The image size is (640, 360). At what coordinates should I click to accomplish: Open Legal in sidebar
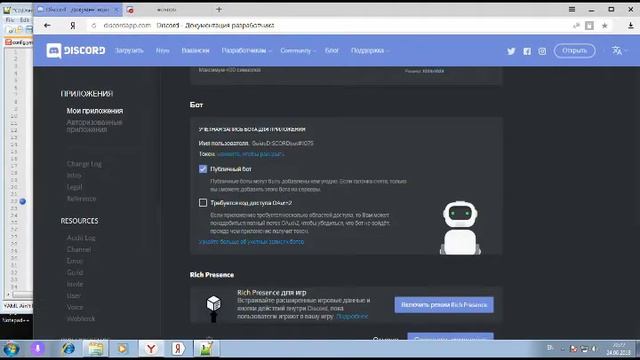point(74,187)
